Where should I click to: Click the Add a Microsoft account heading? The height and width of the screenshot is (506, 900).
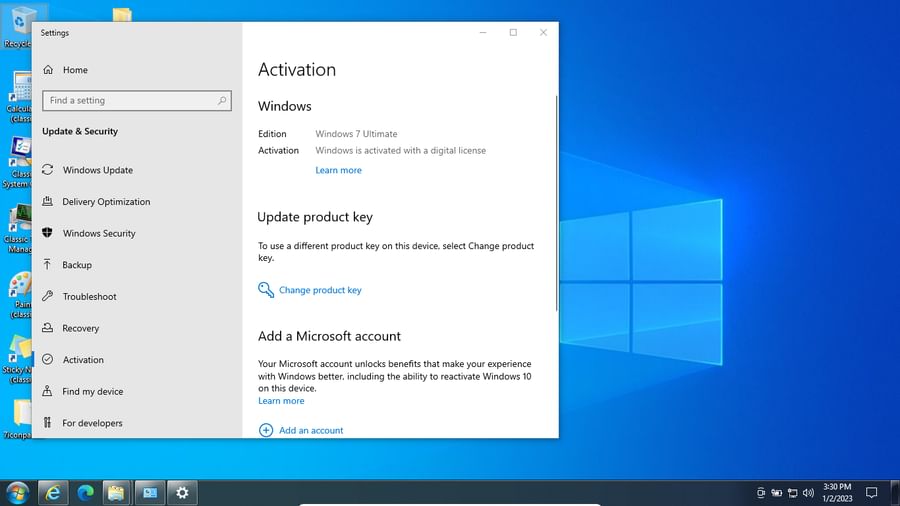click(x=329, y=336)
